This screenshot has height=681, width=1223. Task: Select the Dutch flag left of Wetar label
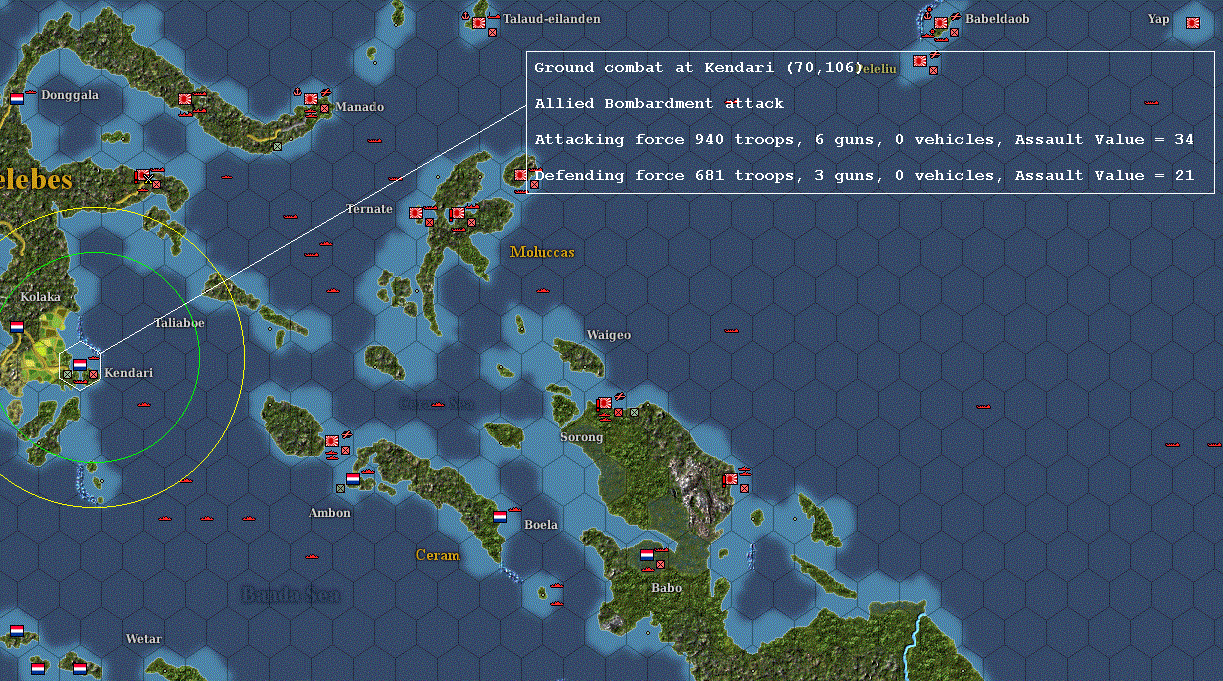(x=17, y=630)
